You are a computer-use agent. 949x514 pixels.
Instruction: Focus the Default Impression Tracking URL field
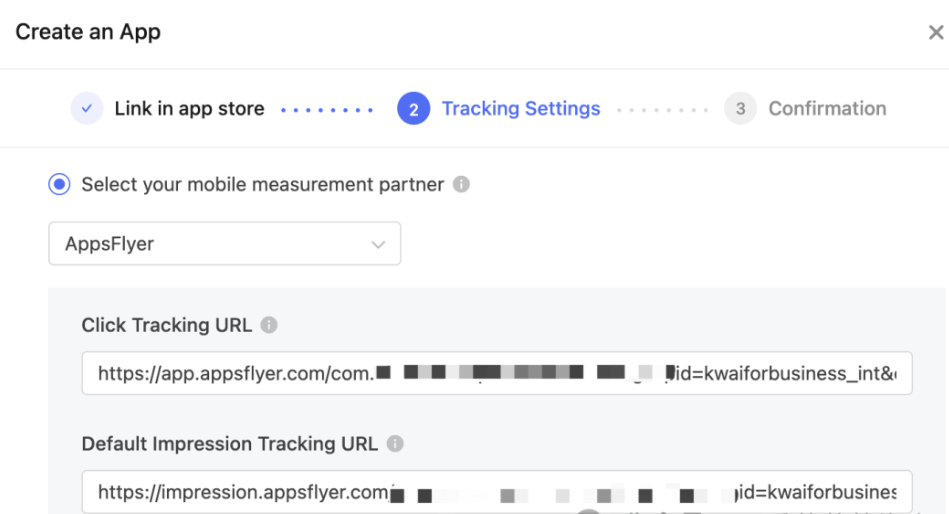(497, 492)
